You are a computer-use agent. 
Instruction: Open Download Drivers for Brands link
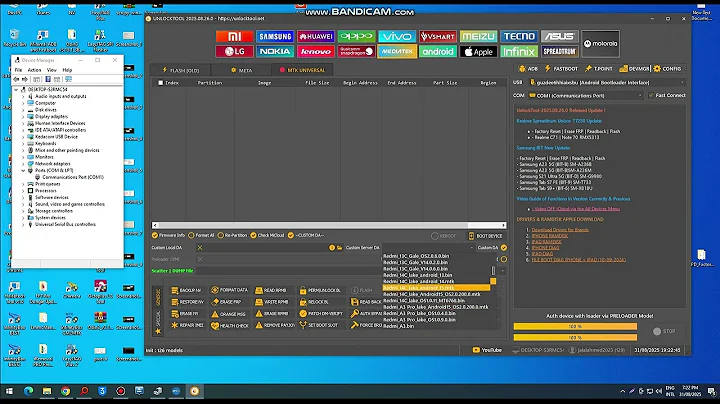point(560,230)
